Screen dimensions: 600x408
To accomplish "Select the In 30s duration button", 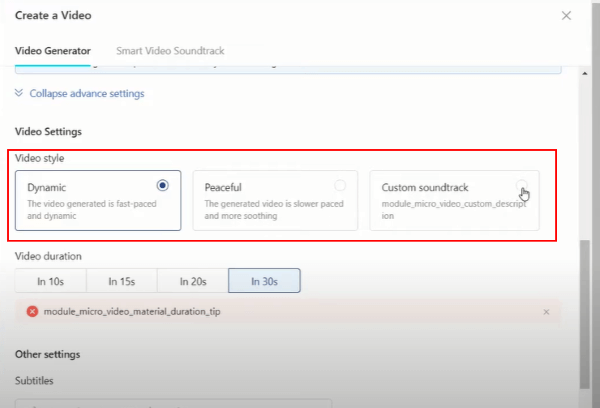I will click(x=264, y=282).
